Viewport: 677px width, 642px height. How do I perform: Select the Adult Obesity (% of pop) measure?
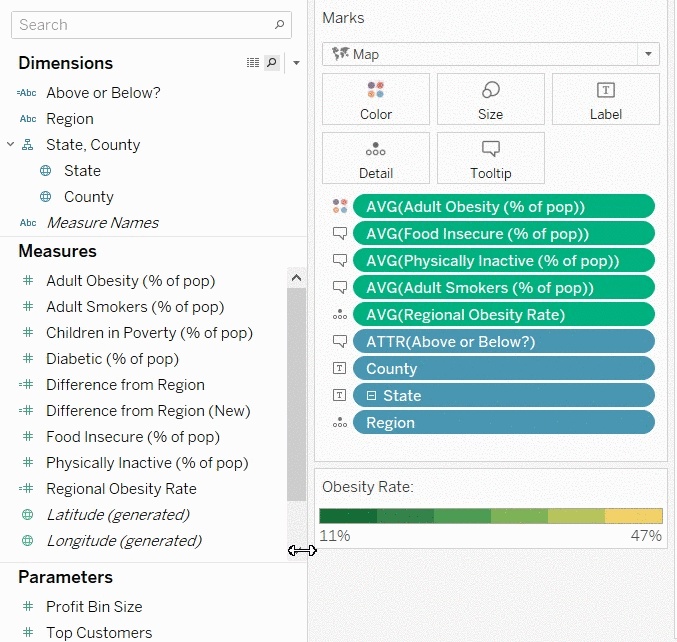coord(130,281)
